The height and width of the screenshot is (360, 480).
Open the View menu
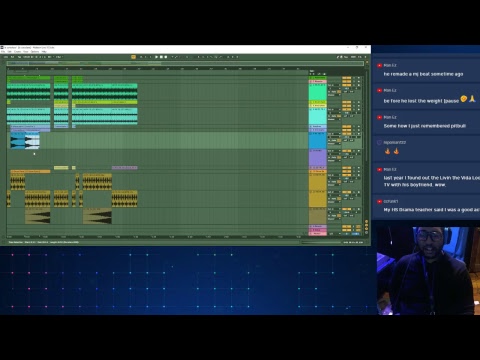[26, 52]
